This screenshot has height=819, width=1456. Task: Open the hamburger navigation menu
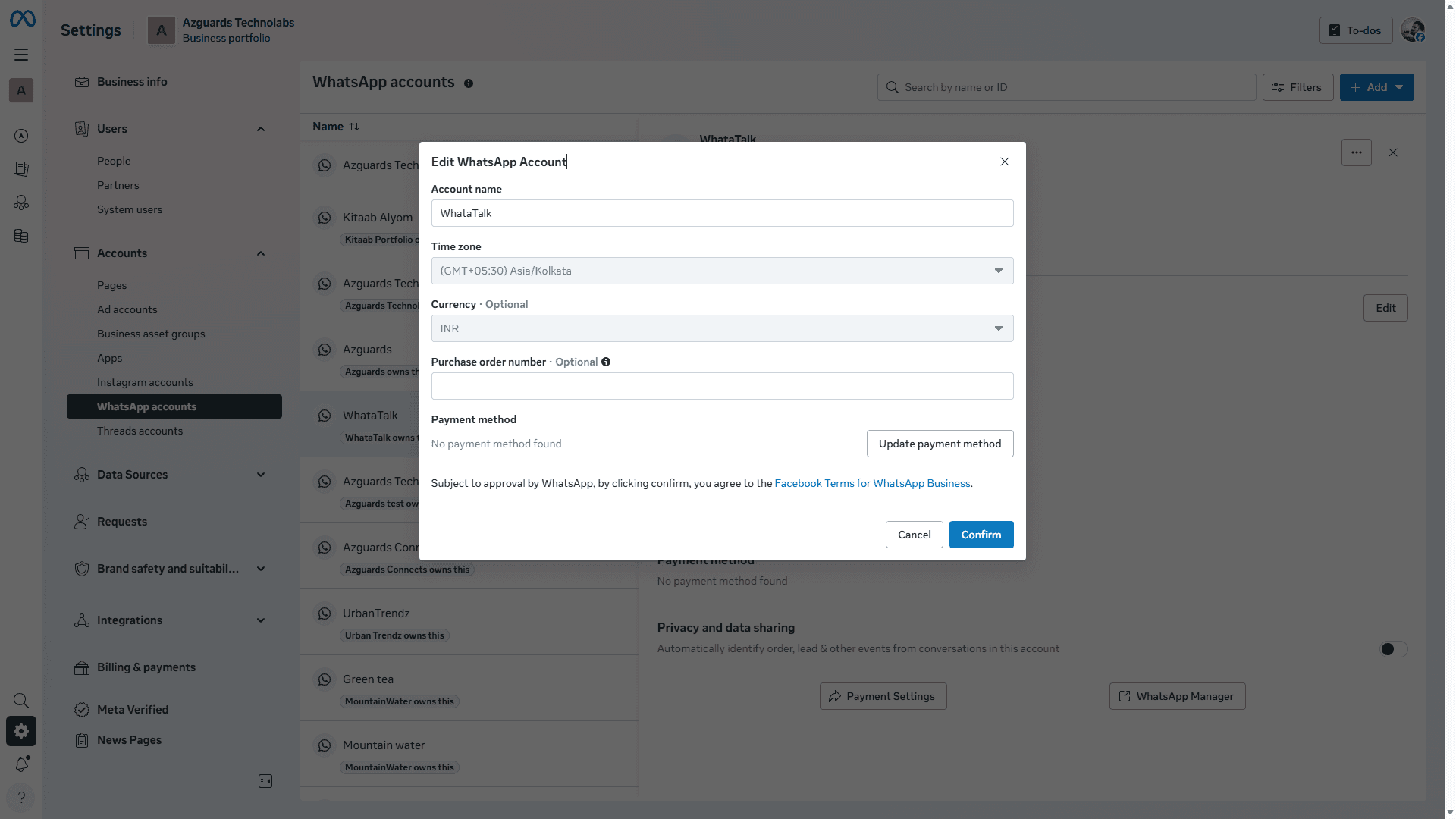point(21,55)
